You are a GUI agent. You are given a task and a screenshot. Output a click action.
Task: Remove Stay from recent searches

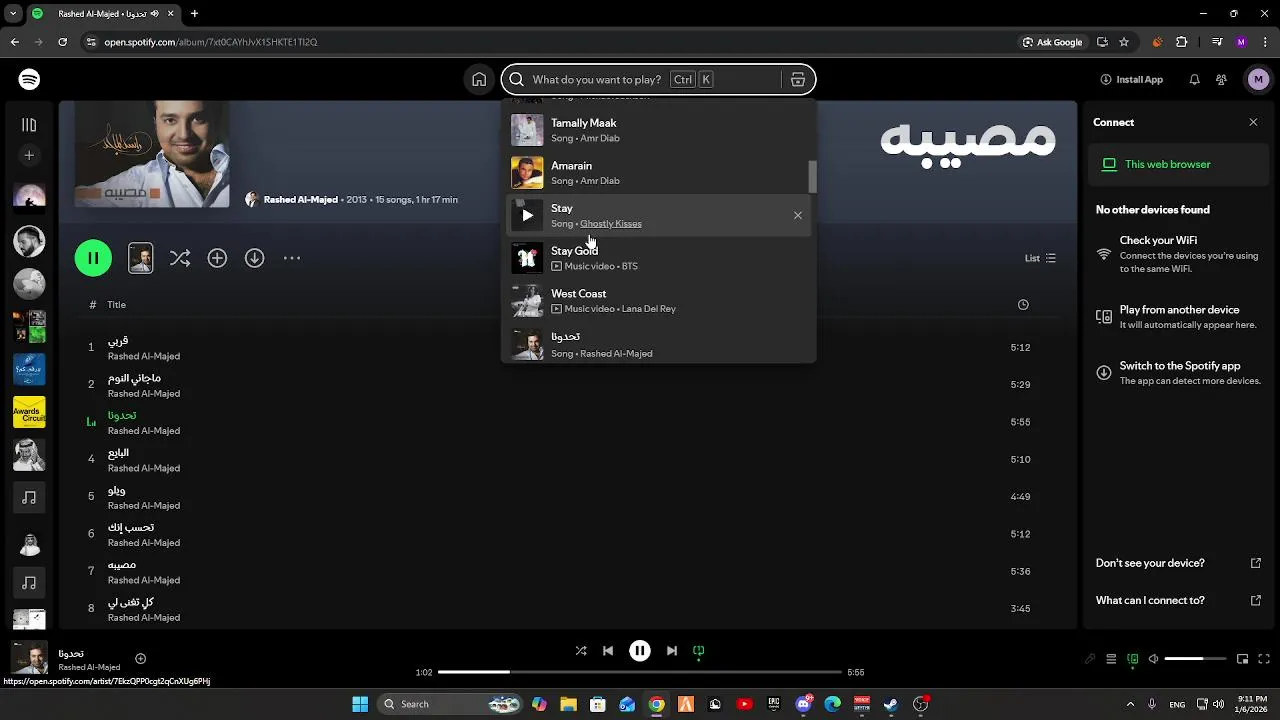(x=797, y=215)
